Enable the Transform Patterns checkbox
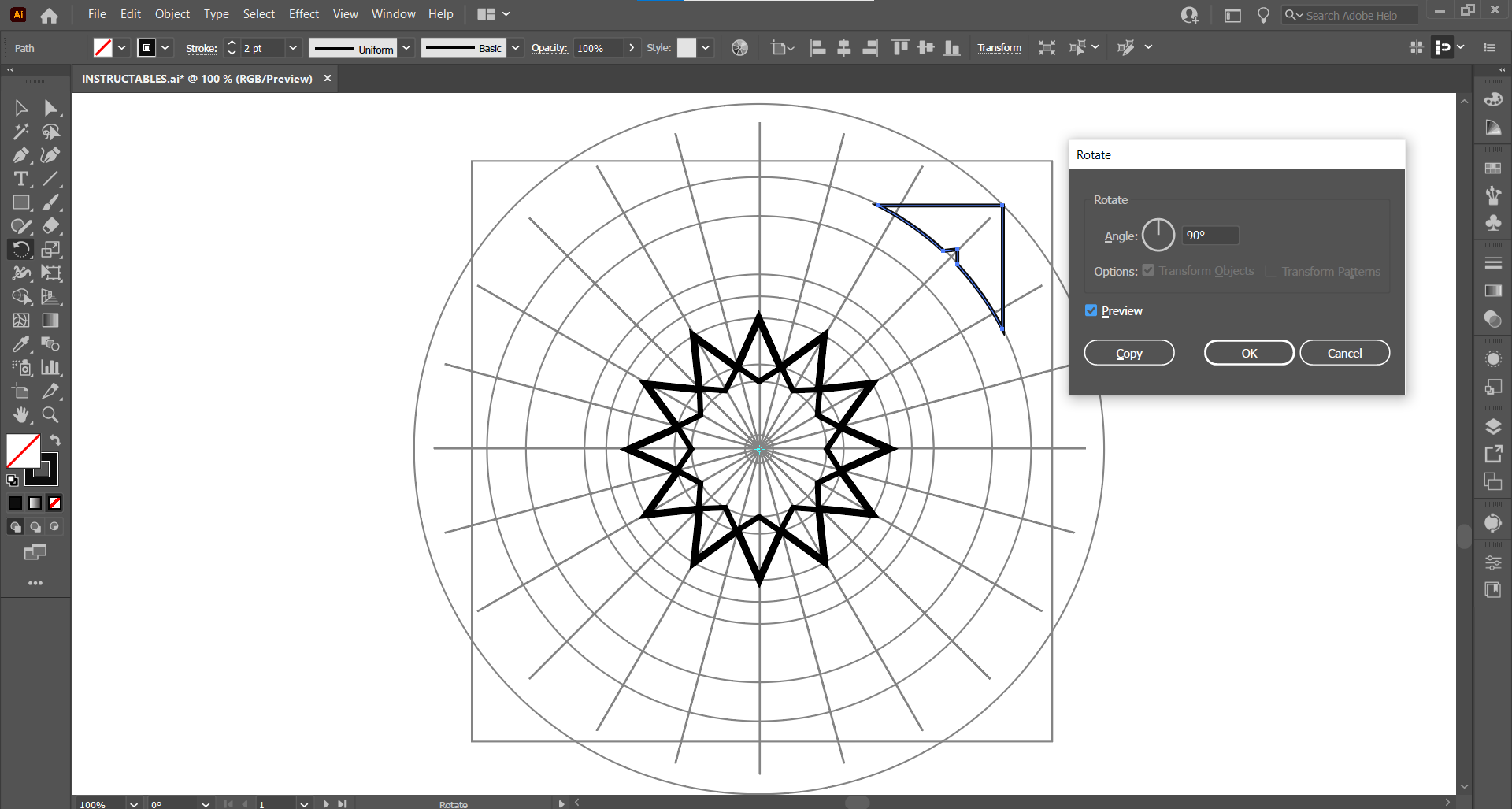Image resolution: width=1512 pixels, height=809 pixels. point(1271,271)
